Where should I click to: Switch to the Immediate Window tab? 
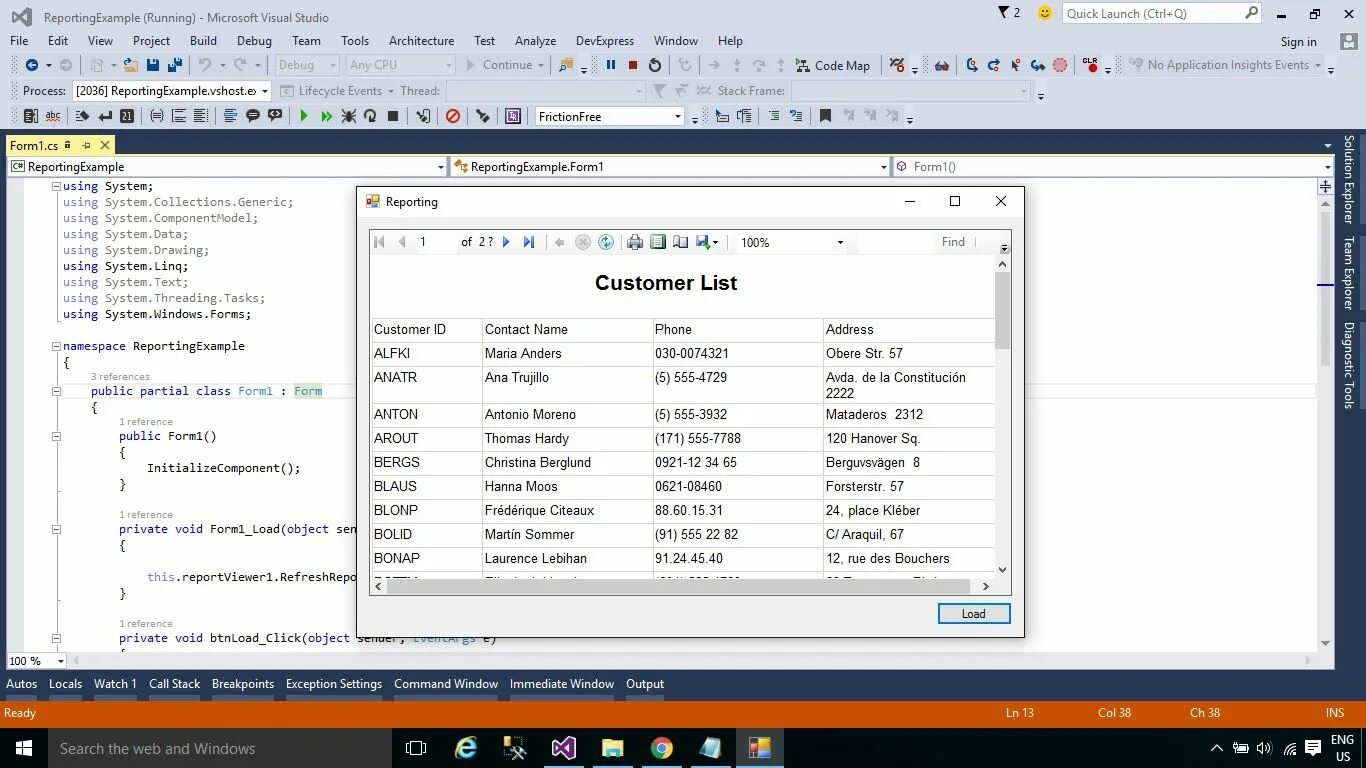562,684
